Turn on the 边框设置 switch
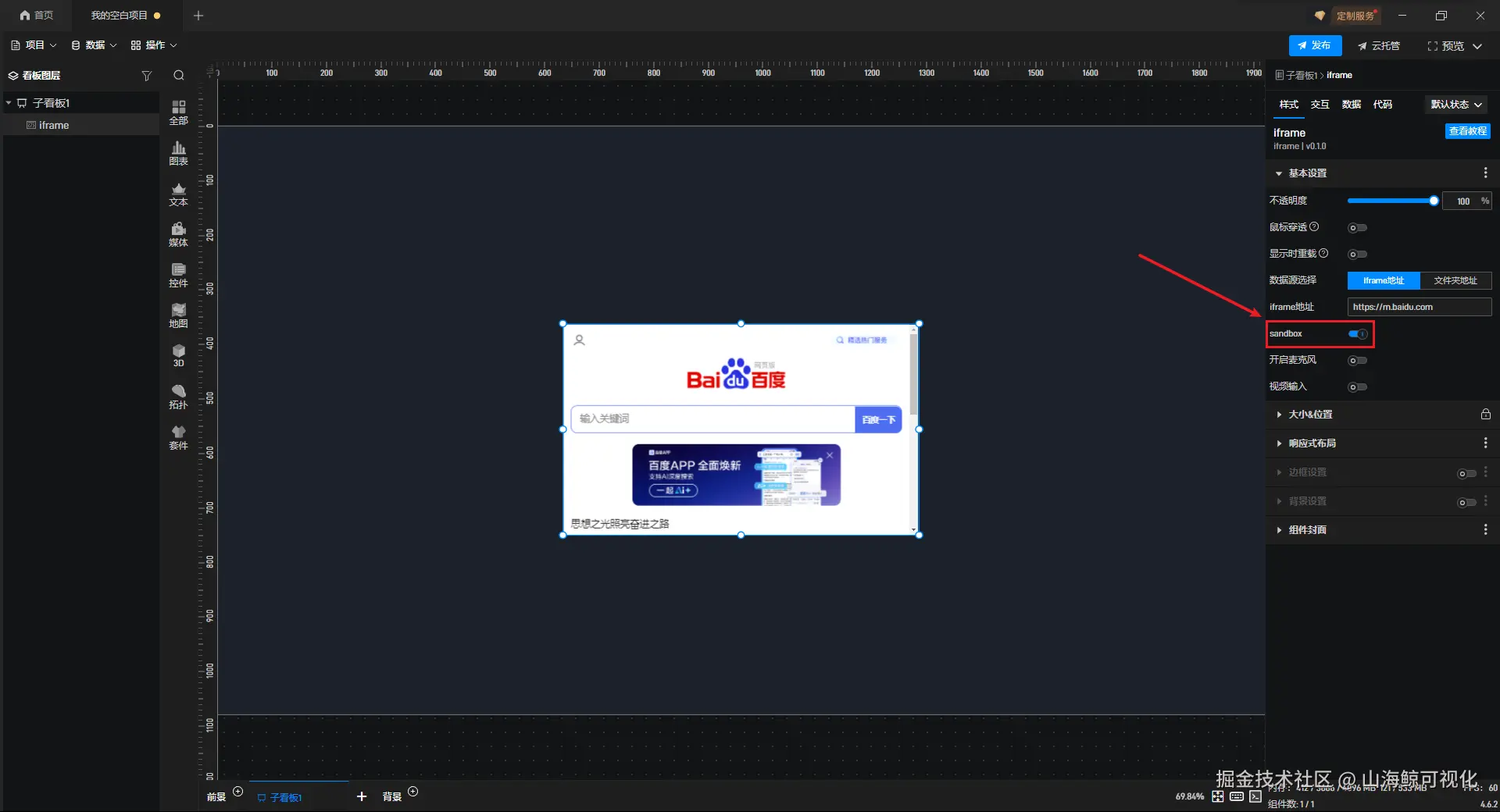 point(1467,474)
